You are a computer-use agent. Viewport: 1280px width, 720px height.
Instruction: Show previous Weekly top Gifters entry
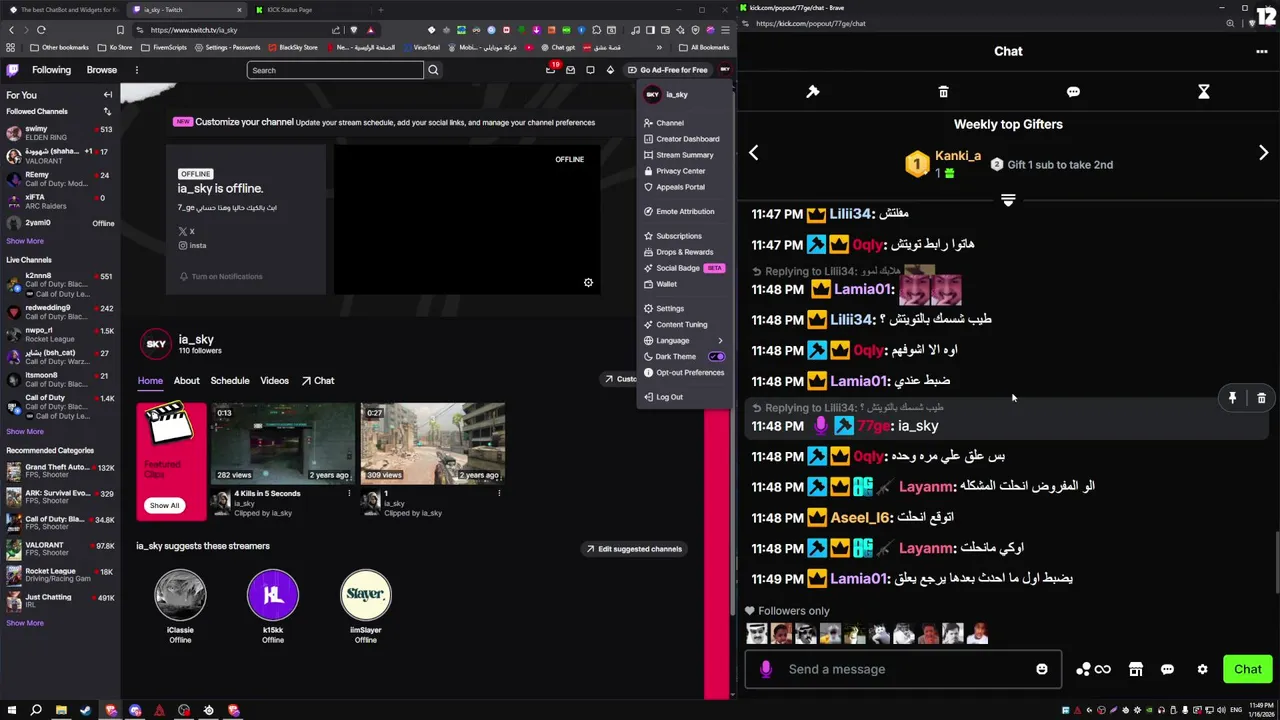[x=754, y=153]
